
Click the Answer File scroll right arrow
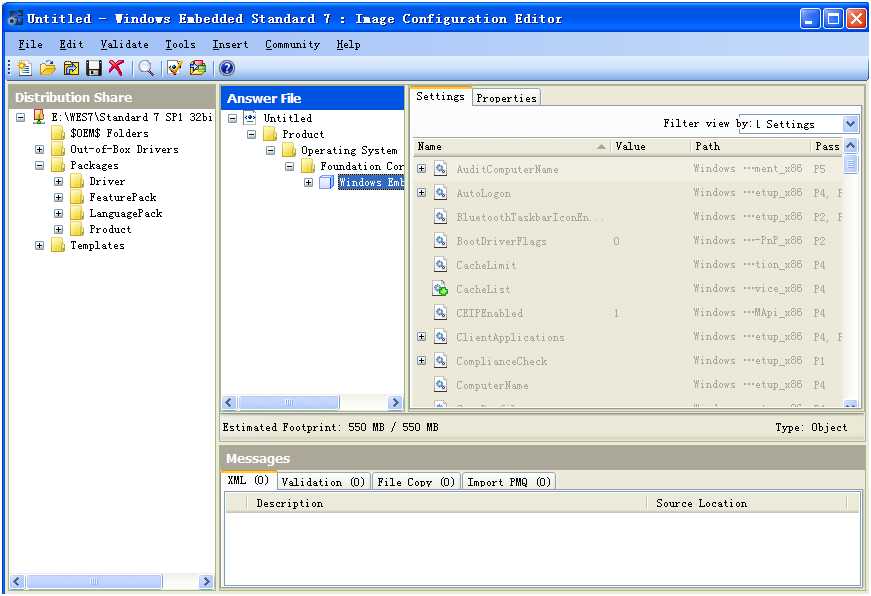(396, 402)
